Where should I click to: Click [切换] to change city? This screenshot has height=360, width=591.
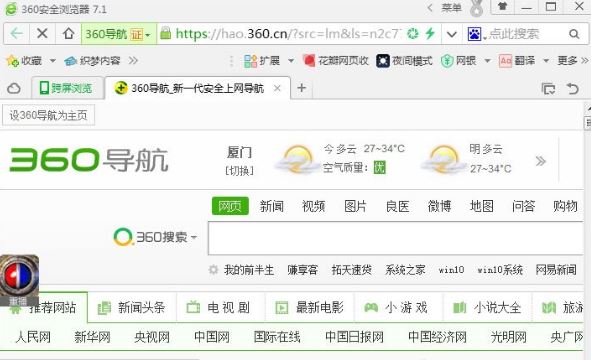[239, 171]
